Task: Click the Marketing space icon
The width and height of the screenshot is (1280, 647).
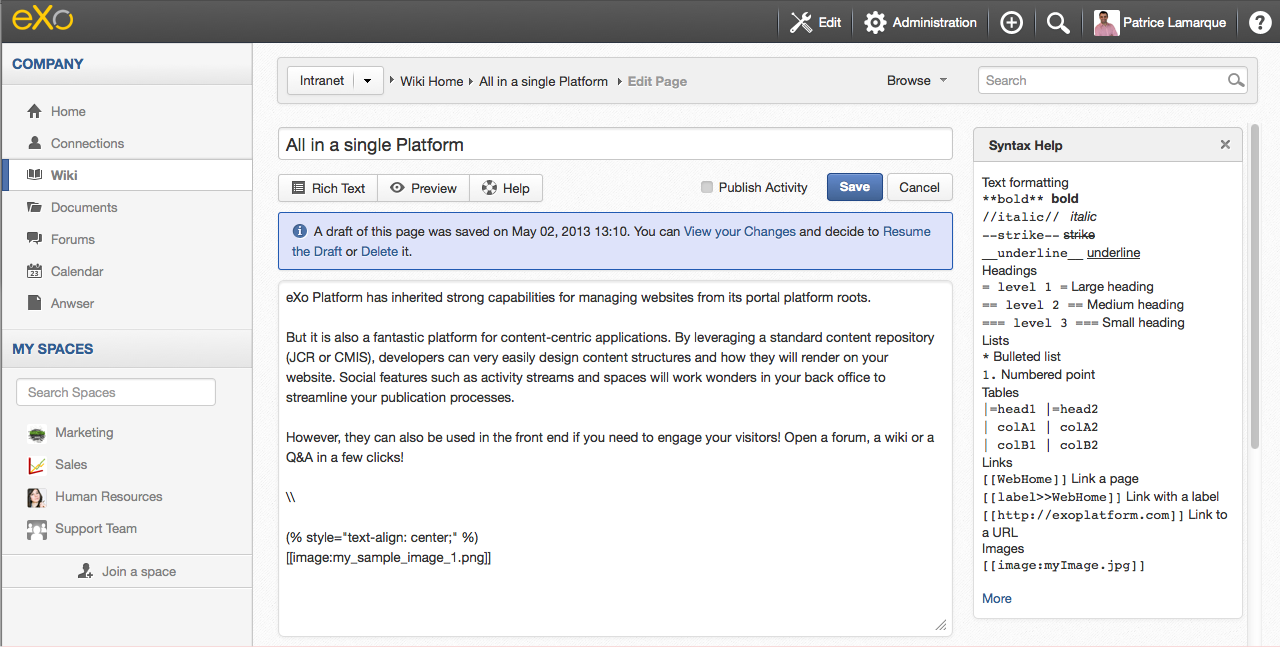Action: pos(37,433)
